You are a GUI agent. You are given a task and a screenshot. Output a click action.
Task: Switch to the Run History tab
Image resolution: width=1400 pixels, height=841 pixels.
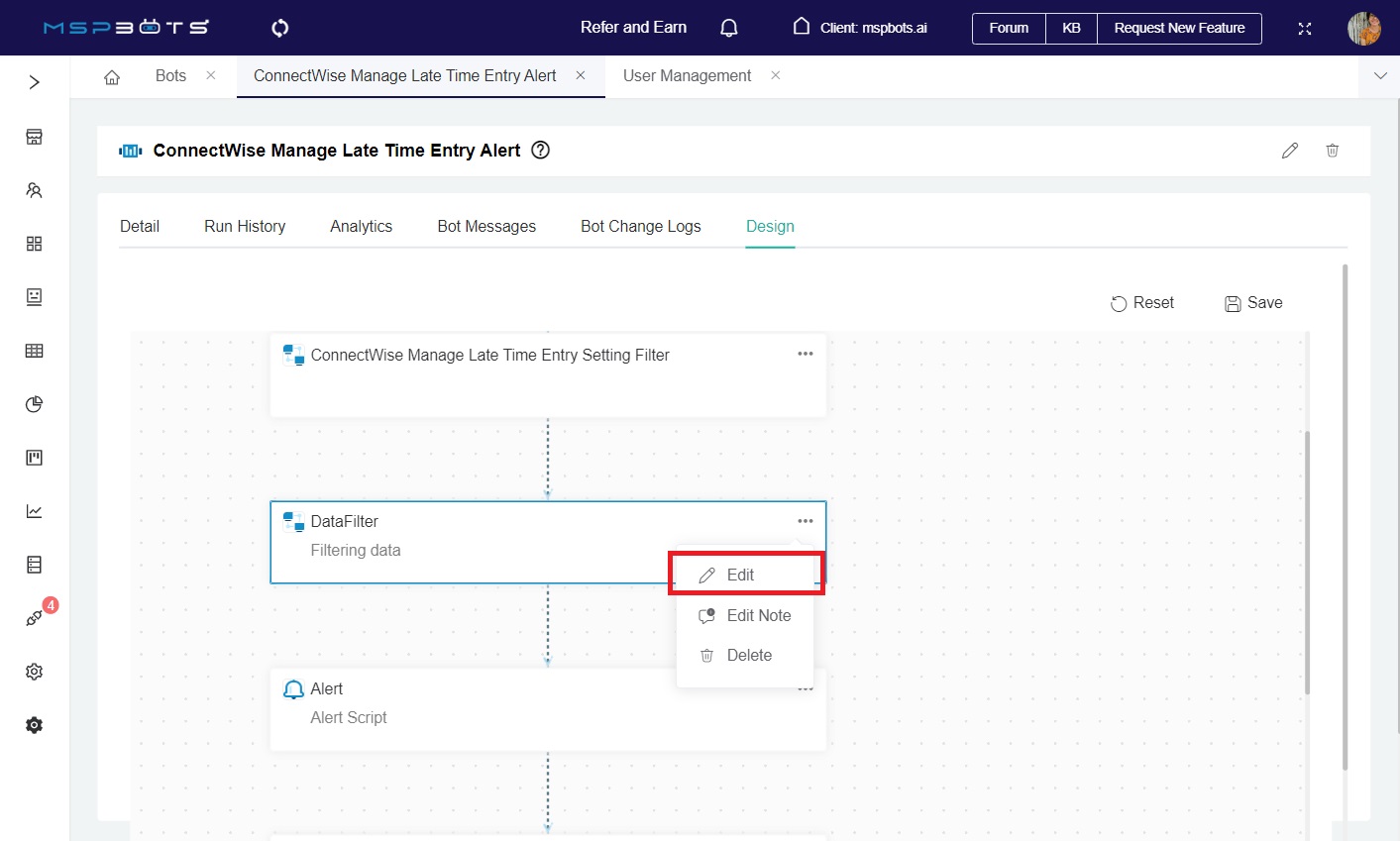[244, 226]
